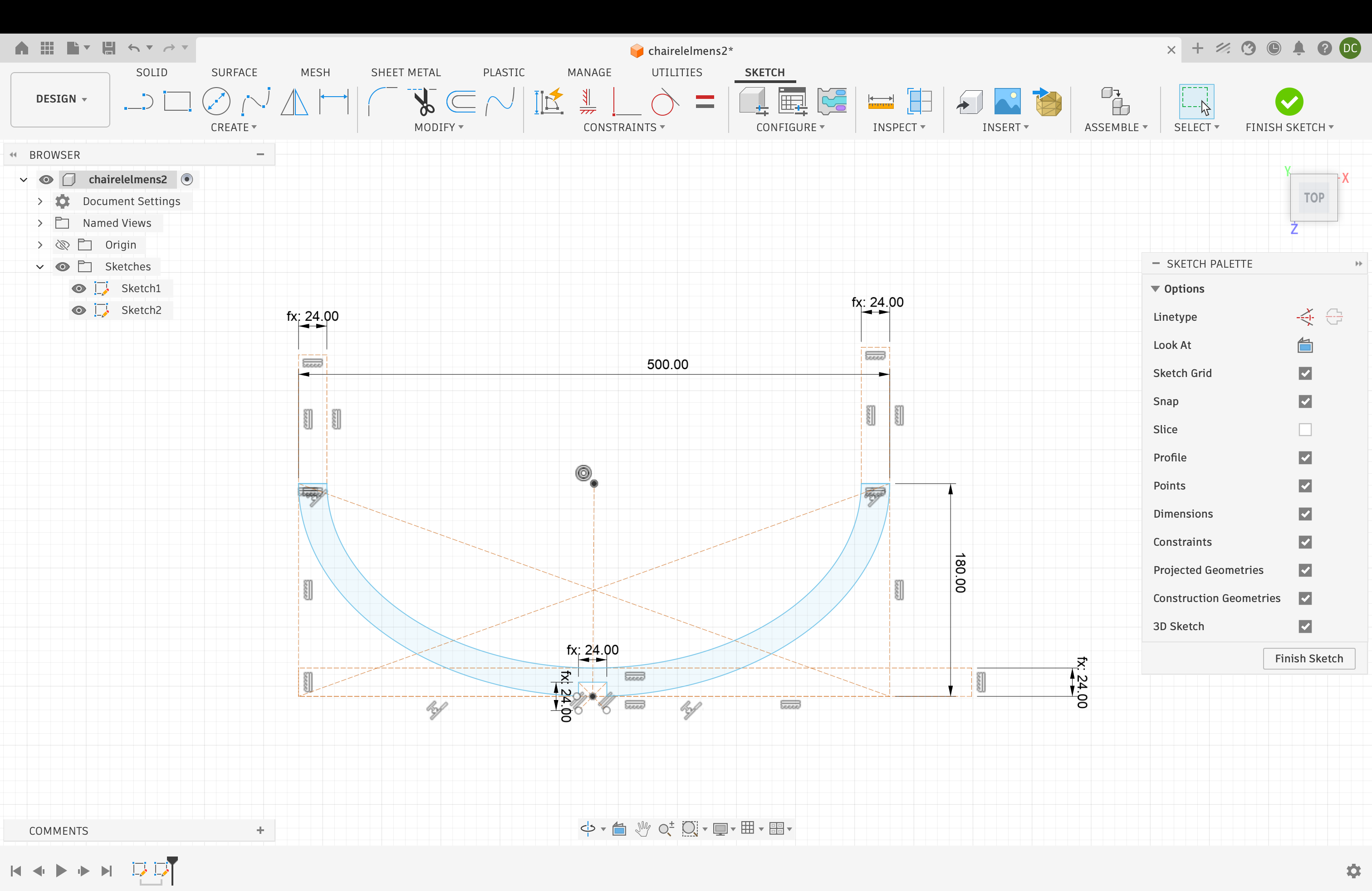The width and height of the screenshot is (1372, 891).
Task: Select the Offset tool
Action: [461, 102]
